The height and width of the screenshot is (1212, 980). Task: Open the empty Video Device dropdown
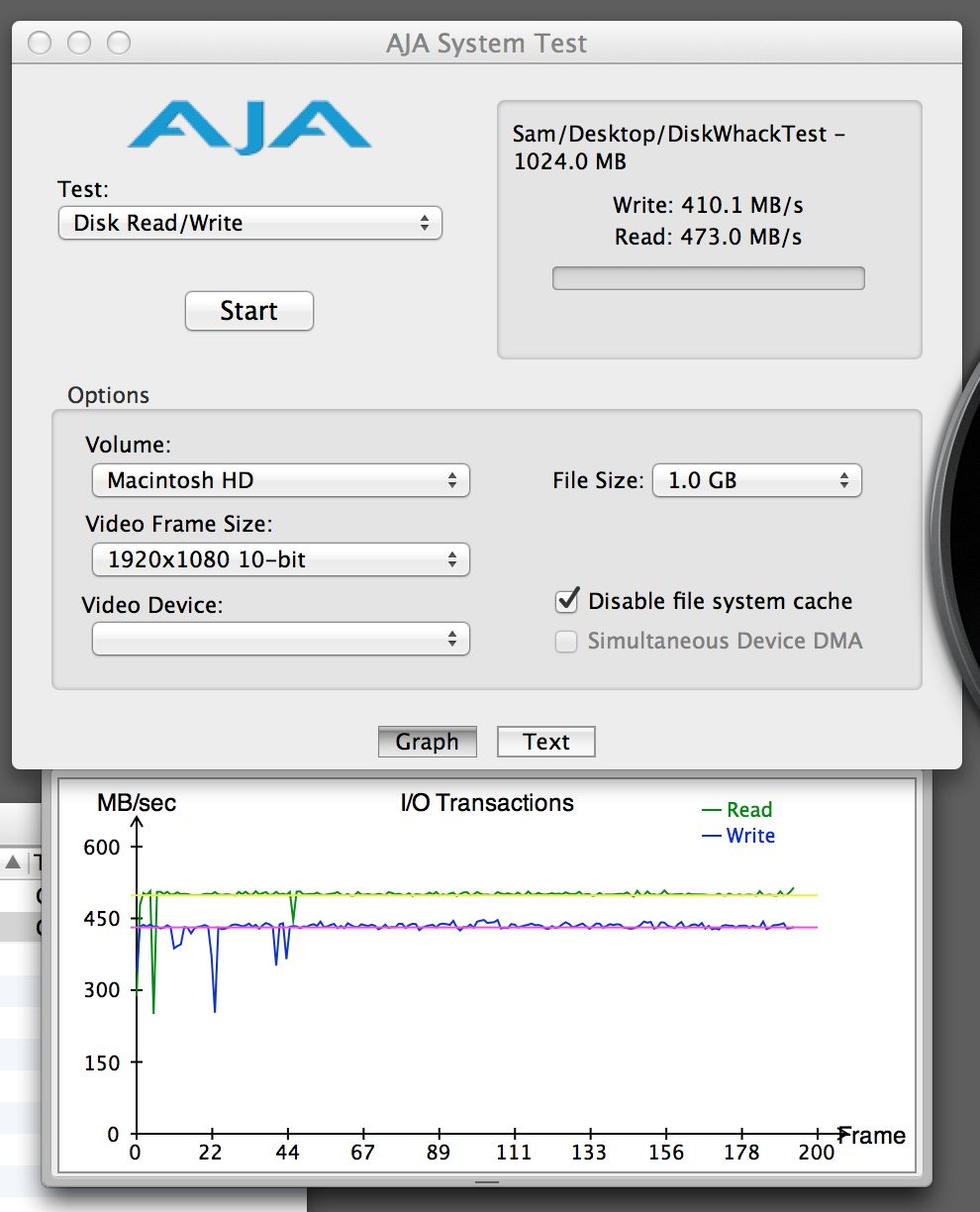[280, 639]
